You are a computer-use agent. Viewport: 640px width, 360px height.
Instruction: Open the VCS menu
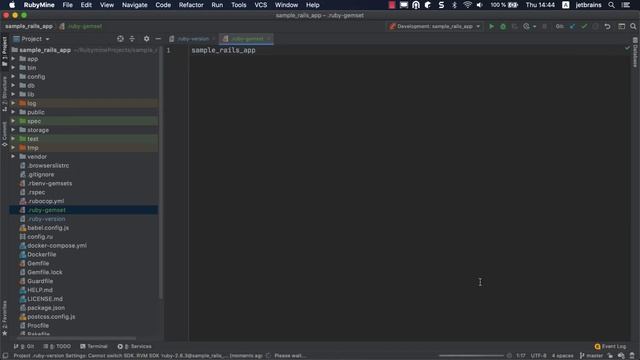[260, 5]
